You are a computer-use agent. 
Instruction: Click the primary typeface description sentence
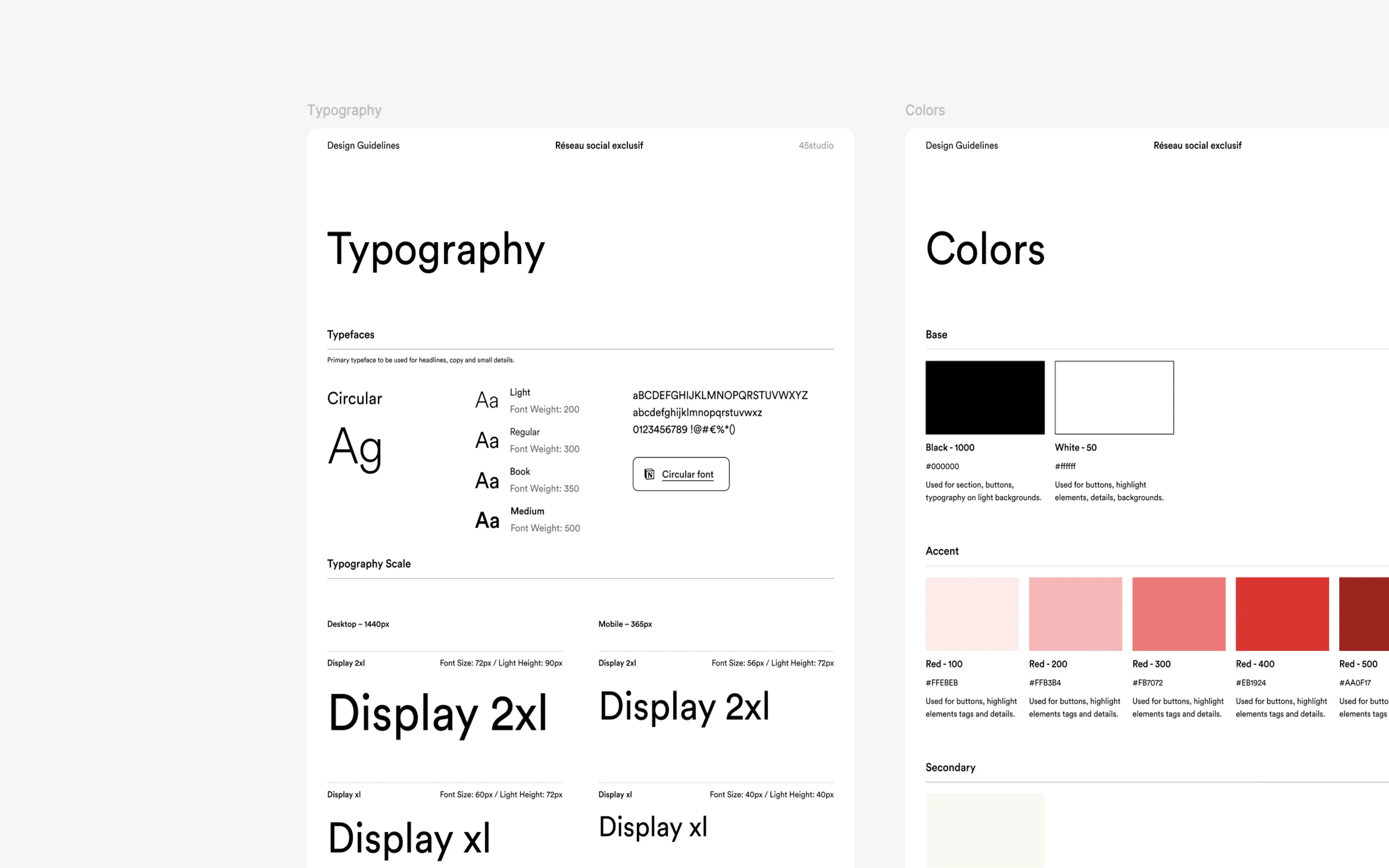click(x=421, y=361)
